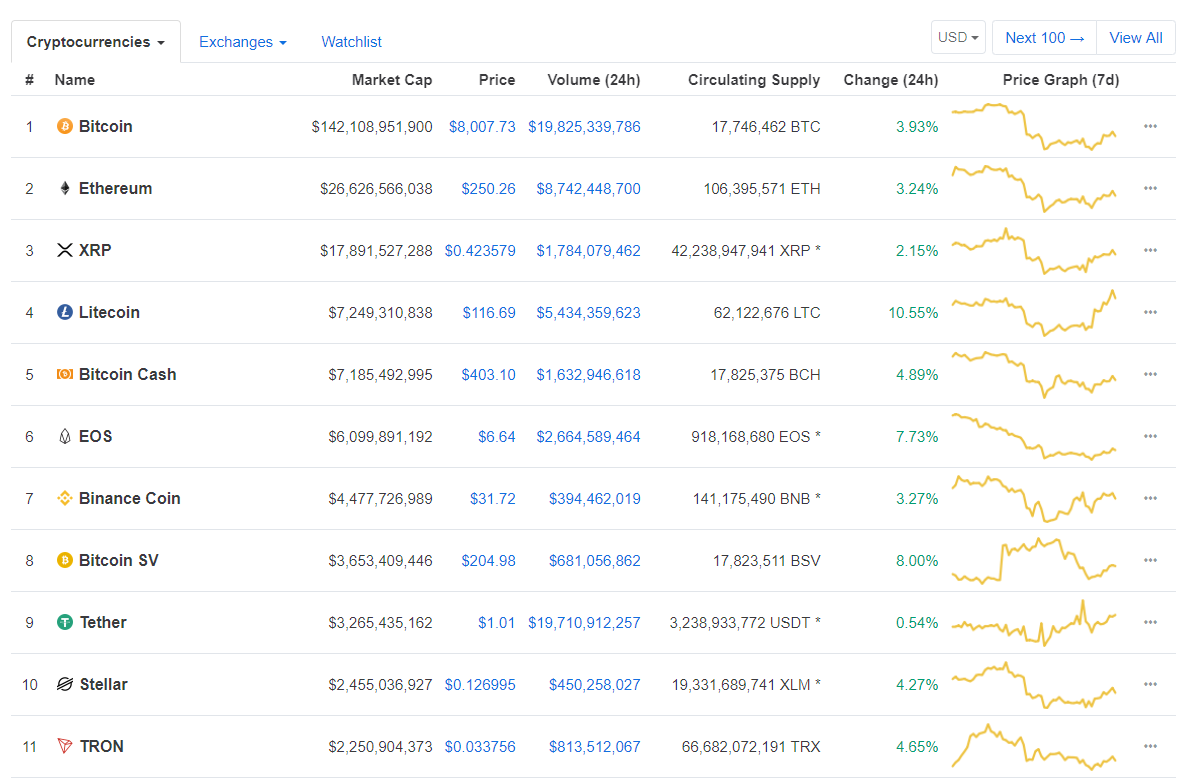1185x781 pixels.
Task: Click Bitcoin market cap $142,108,951,900
Action: [372, 127]
